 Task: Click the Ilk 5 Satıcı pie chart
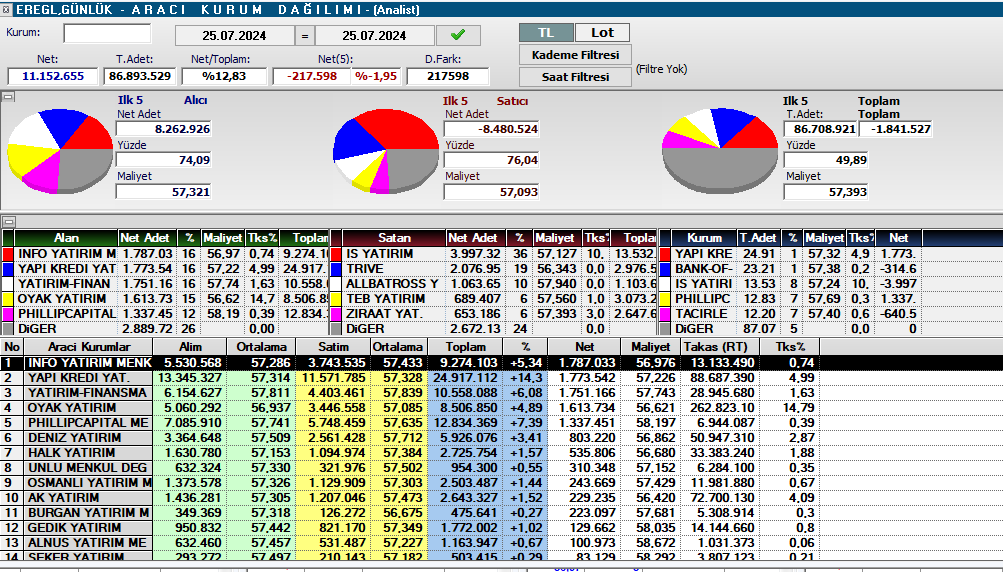386,151
